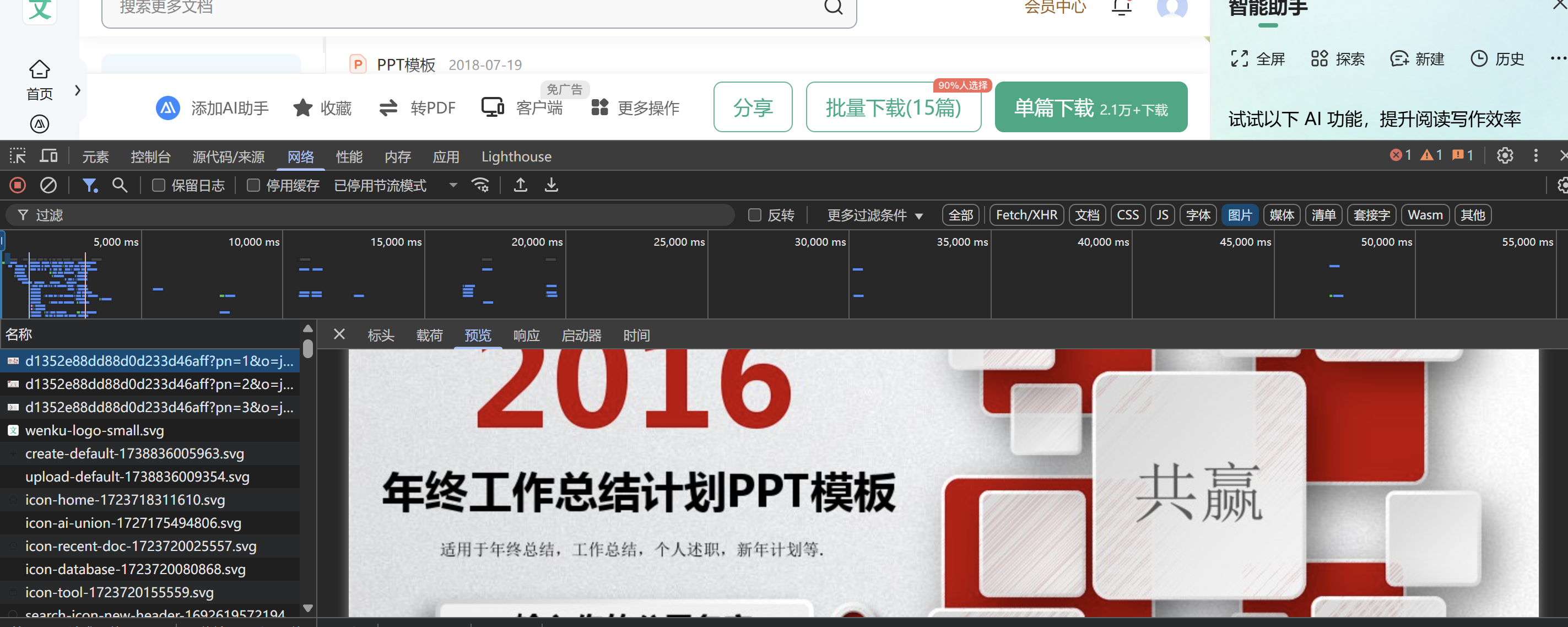Screen dimensions: 1568x627
Task: Open the 响应 tab in the request details
Action: tap(526, 336)
